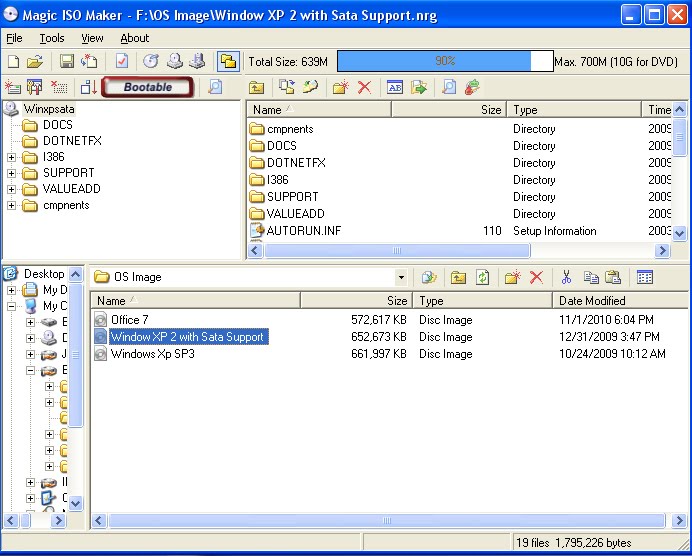This screenshot has width=692, height=556.
Task: Expand the My Documents node in desktop tree
Action: pyautogui.click(x=11, y=290)
